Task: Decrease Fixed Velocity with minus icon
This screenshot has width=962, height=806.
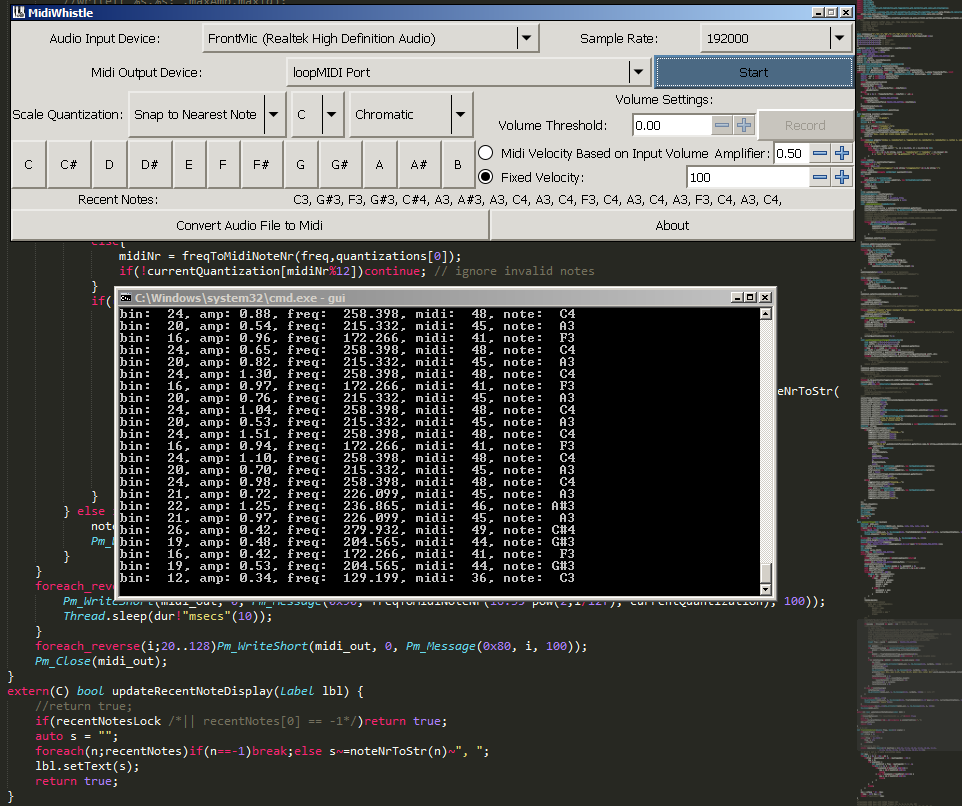Action: [820, 177]
